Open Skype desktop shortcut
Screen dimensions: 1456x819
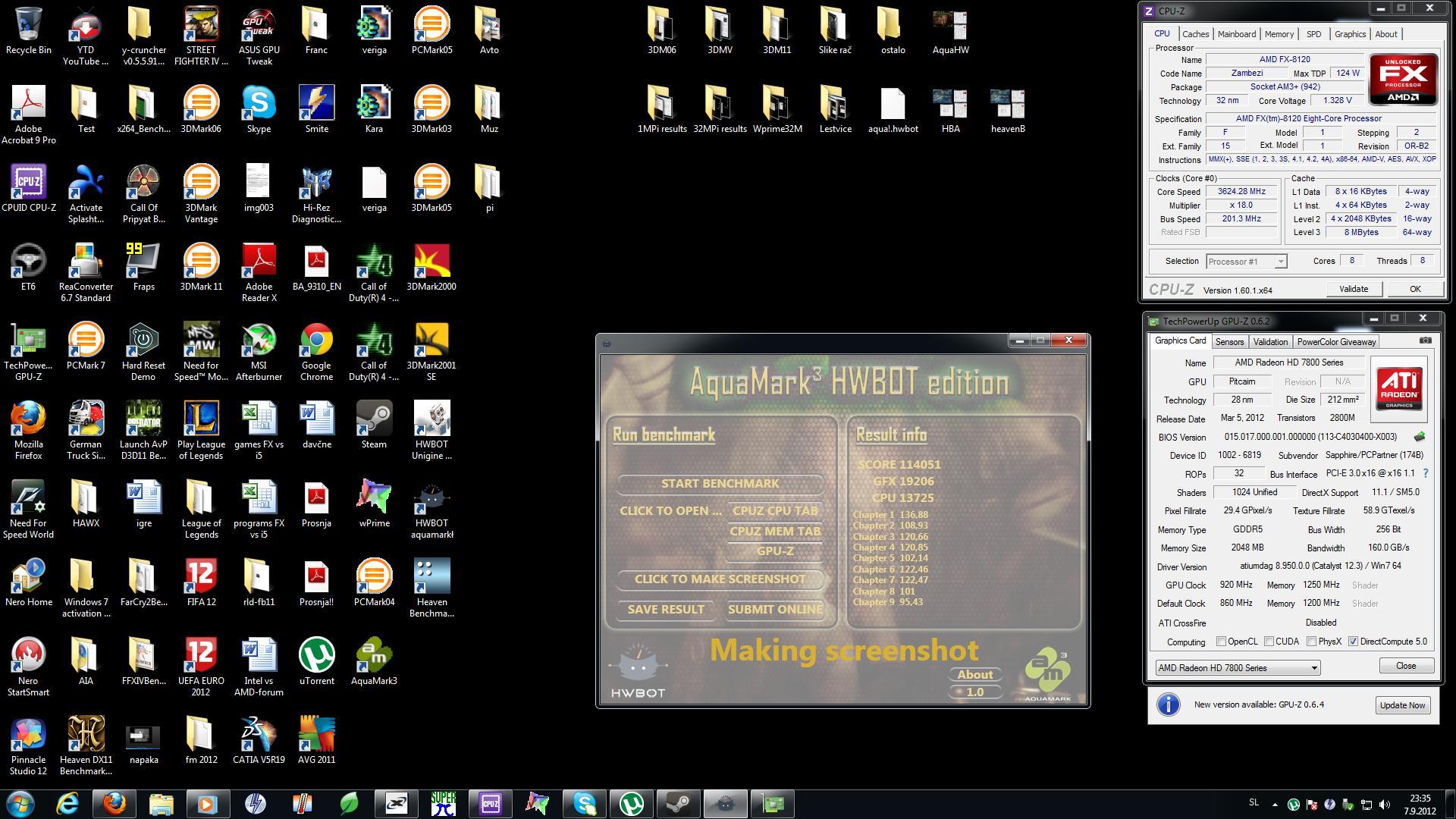click(x=259, y=111)
